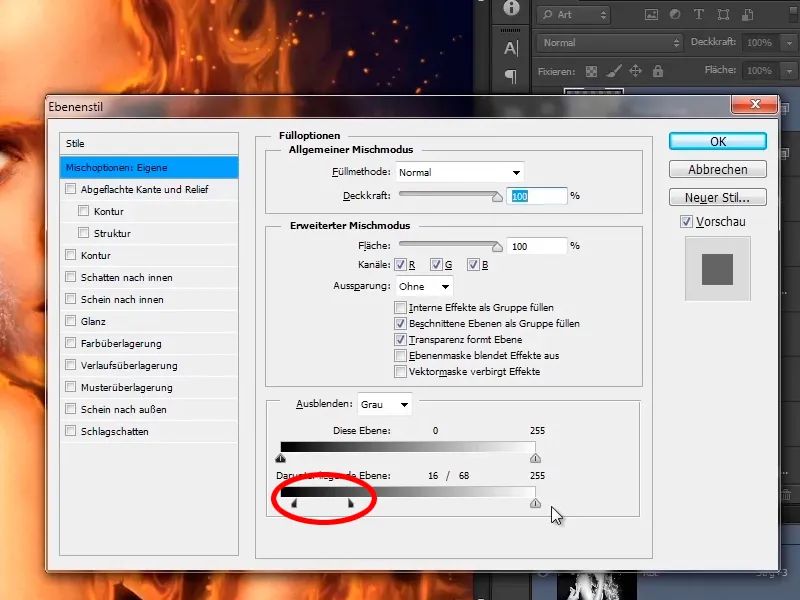Lock layer position move icon
Image resolution: width=800 pixels, height=600 pixels.
tap(636, 71)
